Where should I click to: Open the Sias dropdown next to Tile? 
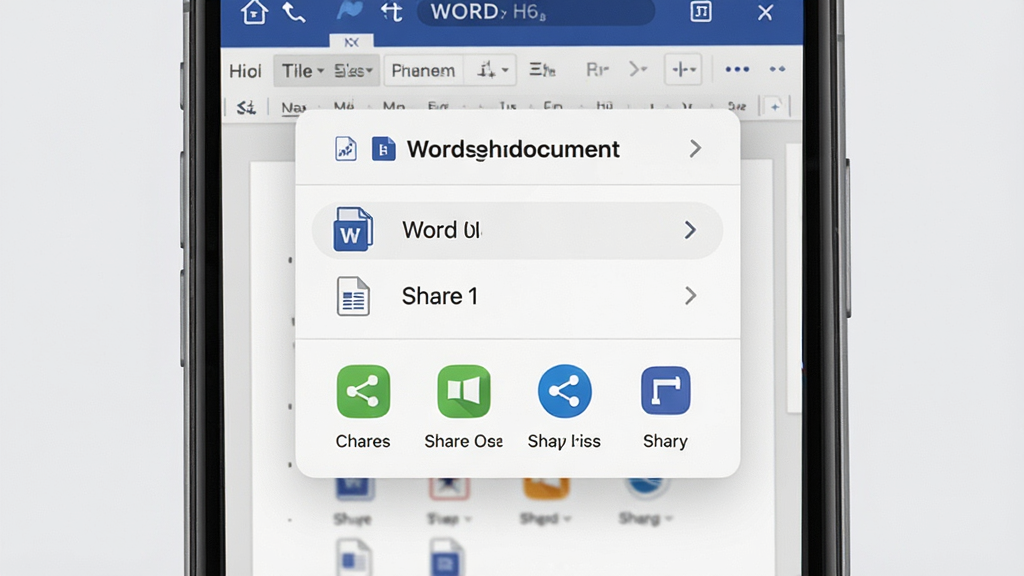[x=353, y=71]
